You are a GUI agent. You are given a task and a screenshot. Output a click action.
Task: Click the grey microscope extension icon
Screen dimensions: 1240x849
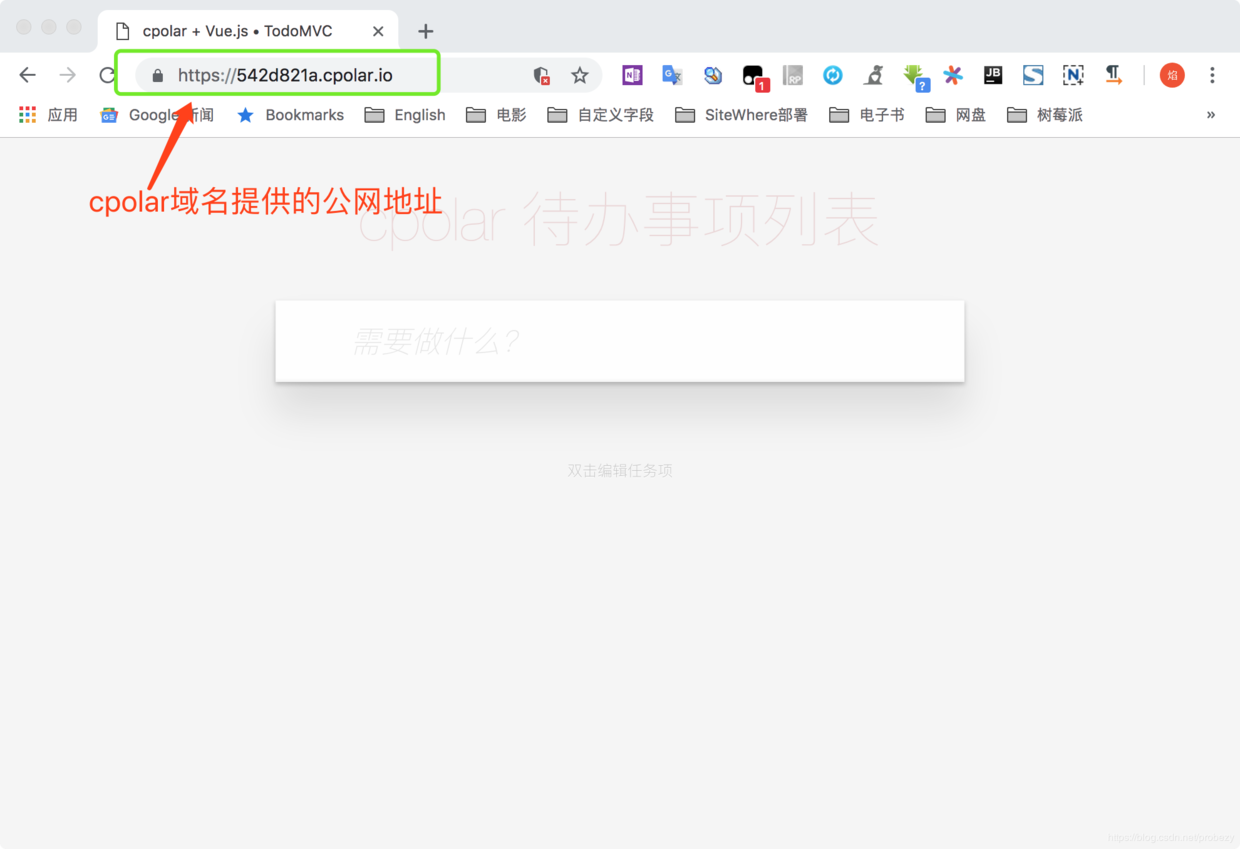pos(874,75)
